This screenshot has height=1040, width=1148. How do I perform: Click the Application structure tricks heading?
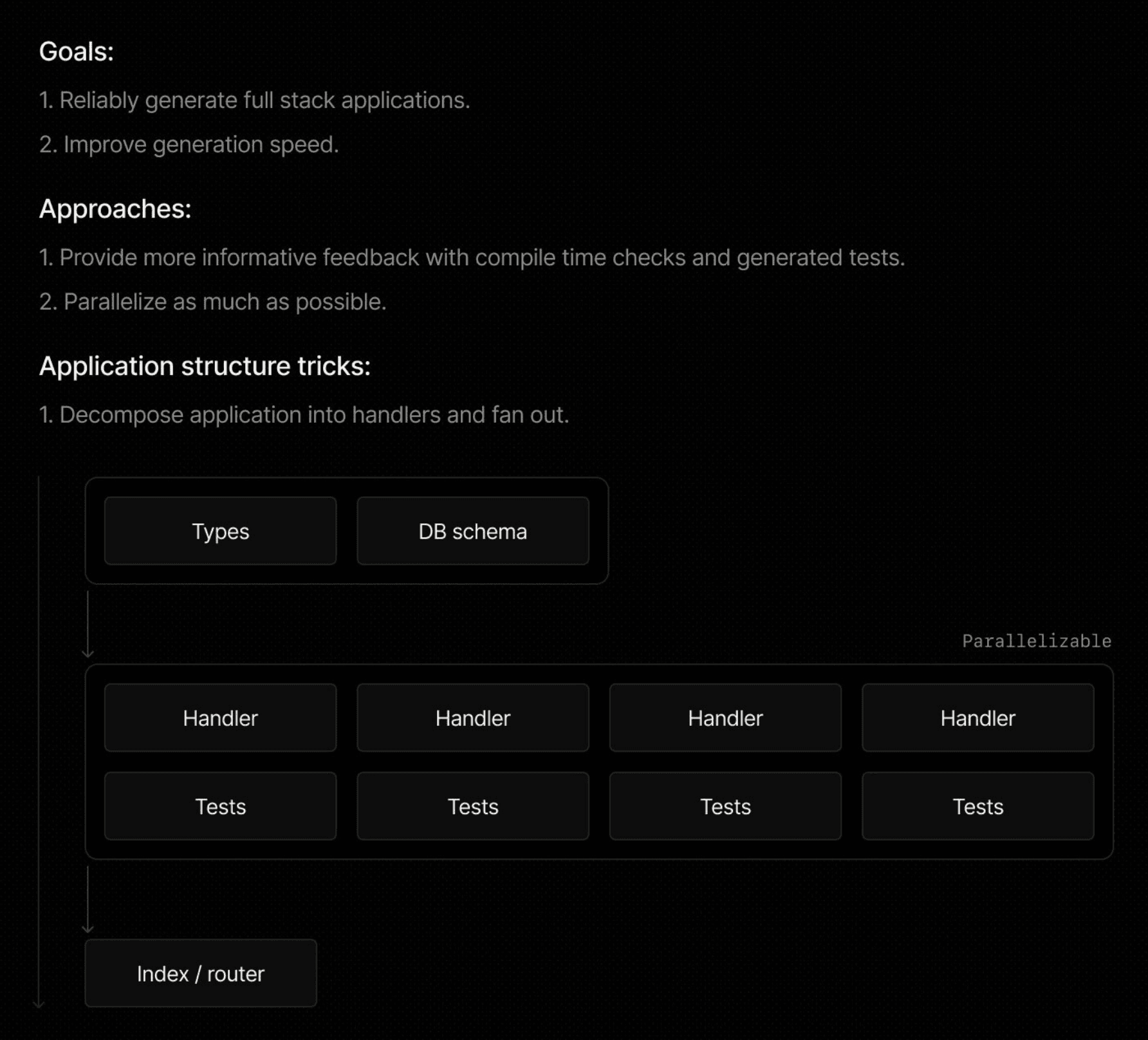coord(205,366)
